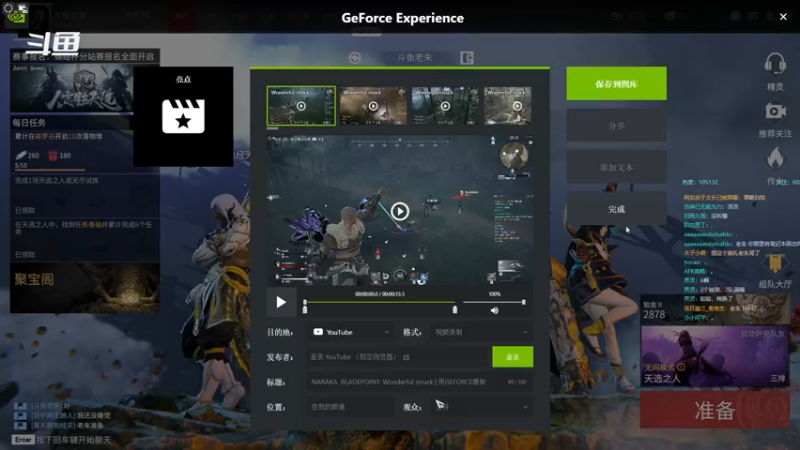Mute audio with the speaker icon

(x=494, y=310)
